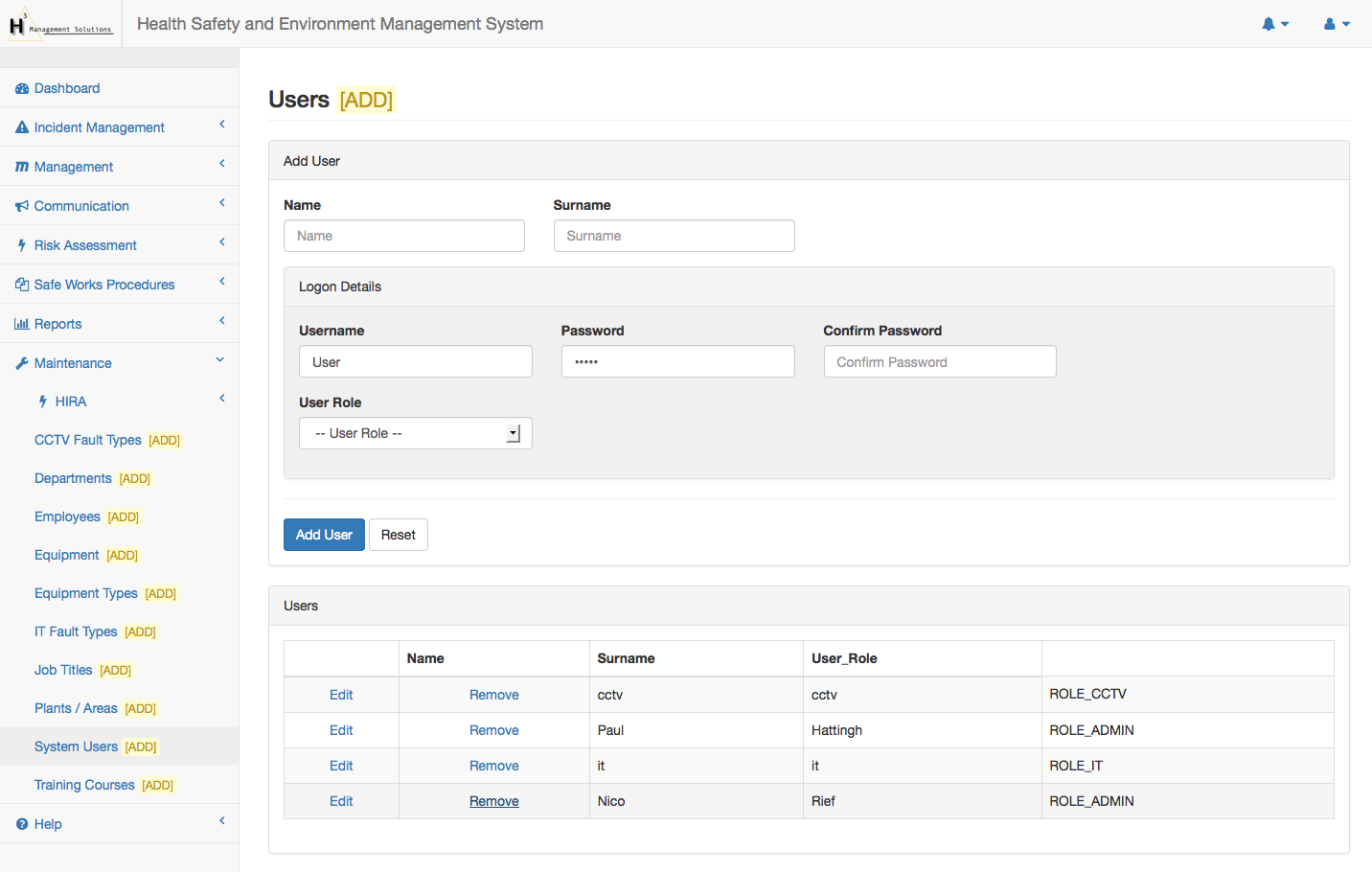Viewport: 1372px width, 872px height.
Task: Click the Communication megaphone icon
Action: (22, 206)
